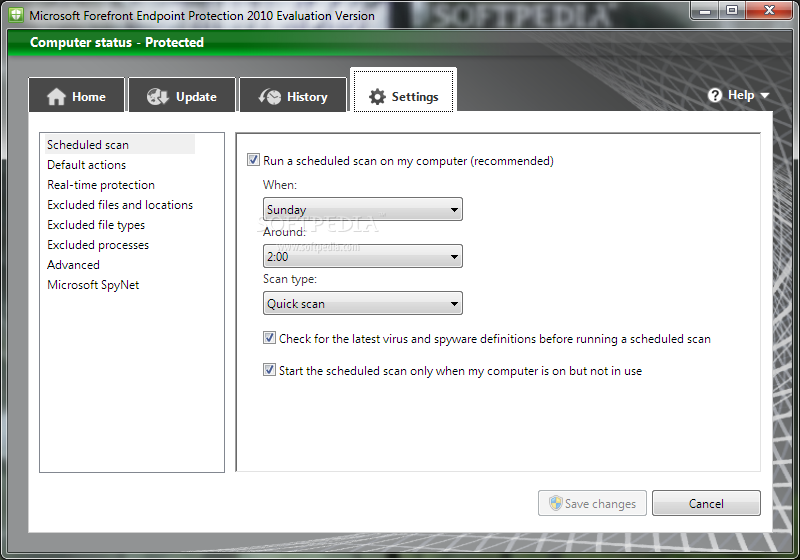Open Excluded file types settings

tap(96, 225)
